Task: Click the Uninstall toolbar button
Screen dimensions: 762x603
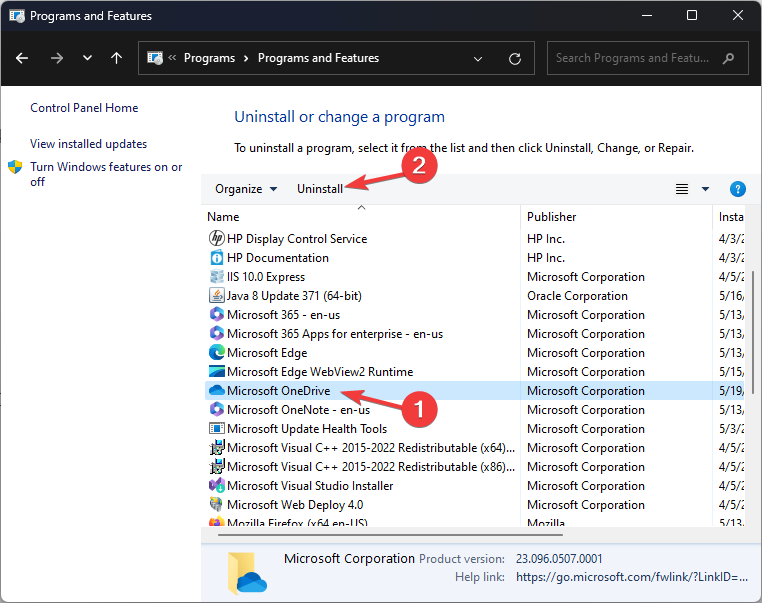Action: [320, 189]
